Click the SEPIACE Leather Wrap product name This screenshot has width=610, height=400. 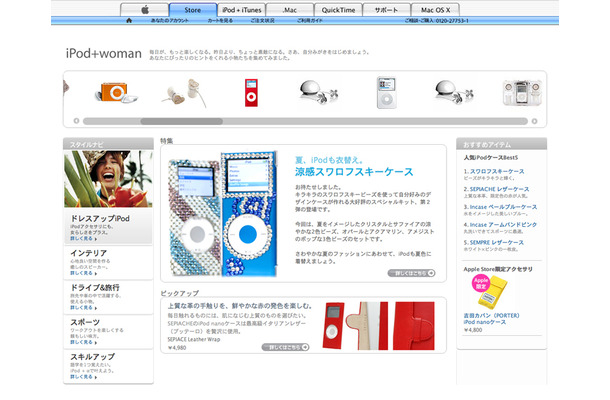tap(194, 339)
